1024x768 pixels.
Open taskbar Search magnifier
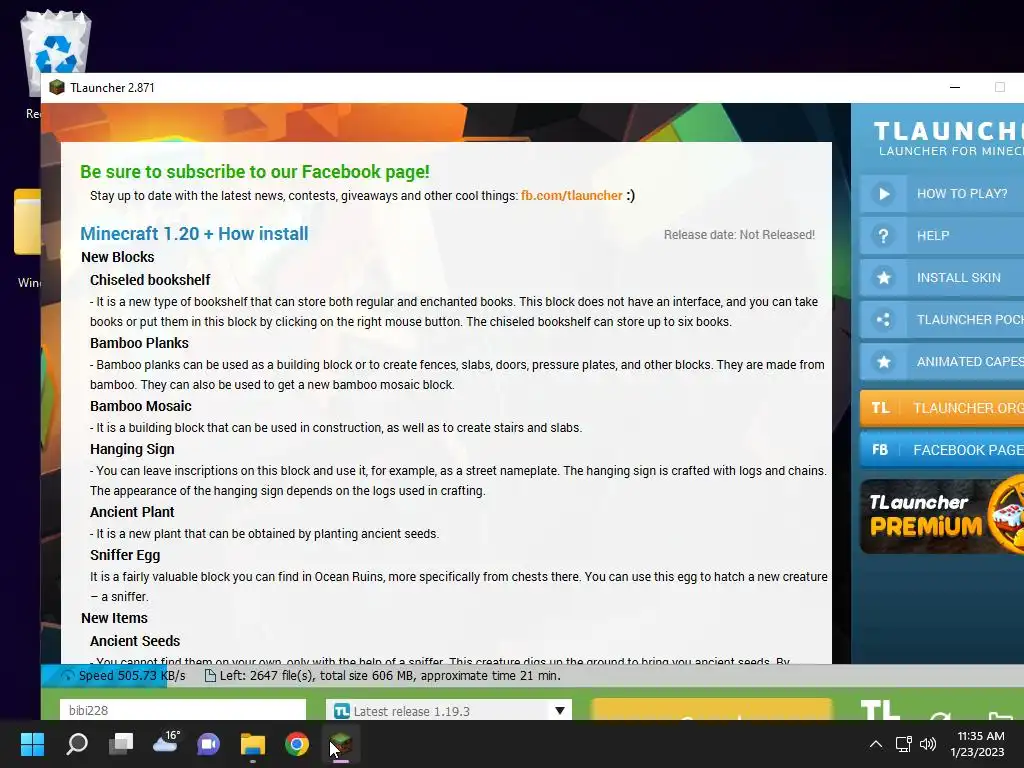coord(77,744)
